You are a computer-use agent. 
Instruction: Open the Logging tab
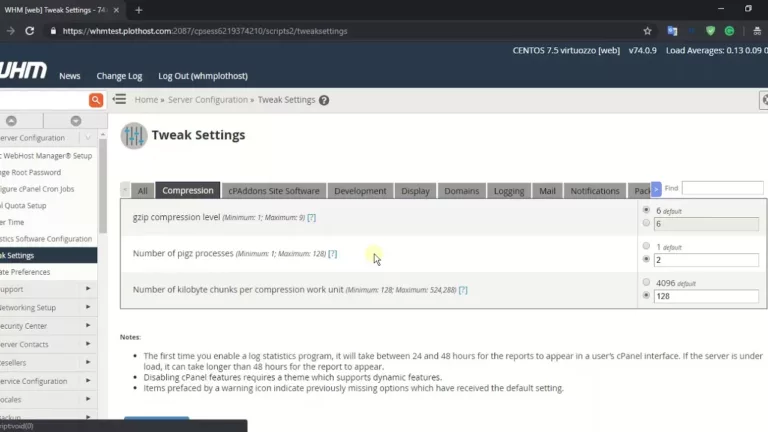[x=509, y=191]
